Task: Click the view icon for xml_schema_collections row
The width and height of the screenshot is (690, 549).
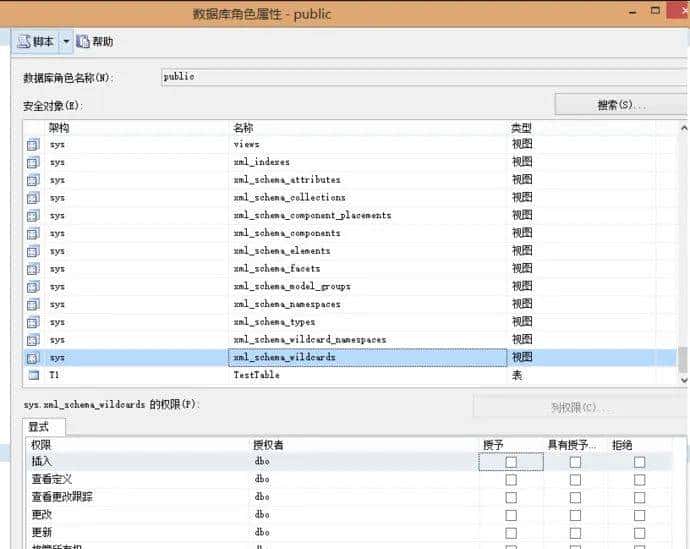Action: 33,198
